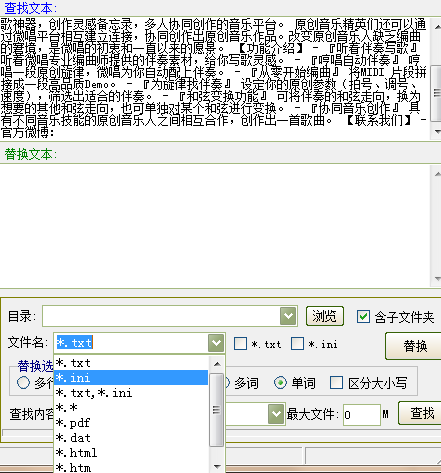Open dropdown next to 最大文件 label
This screenshot has height=473, width=441.
(x=276, y=414)
